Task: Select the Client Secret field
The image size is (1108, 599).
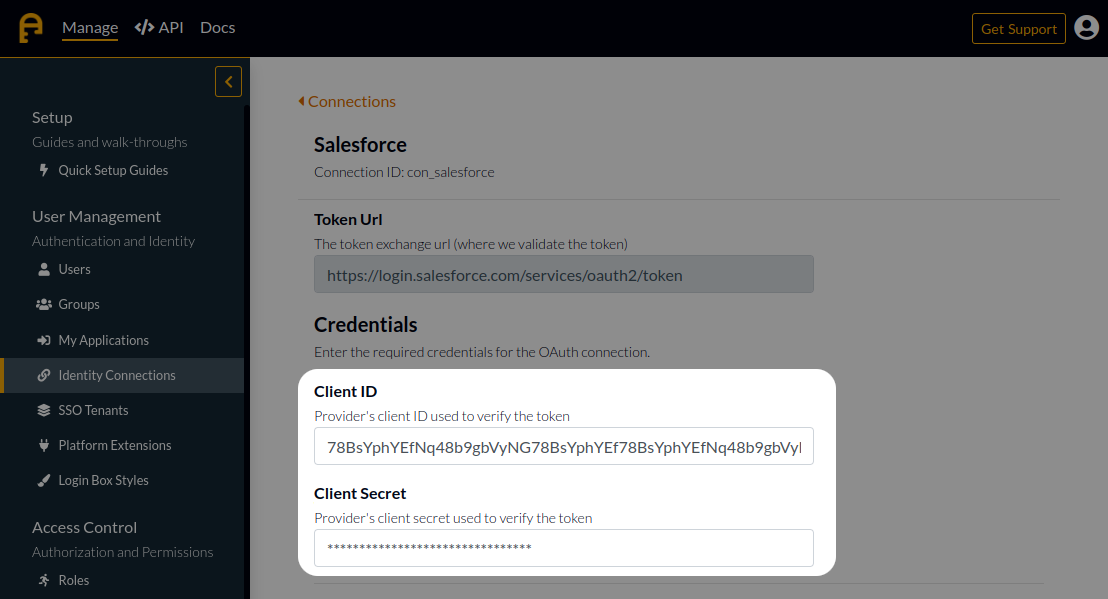Action: pos(563,548)
